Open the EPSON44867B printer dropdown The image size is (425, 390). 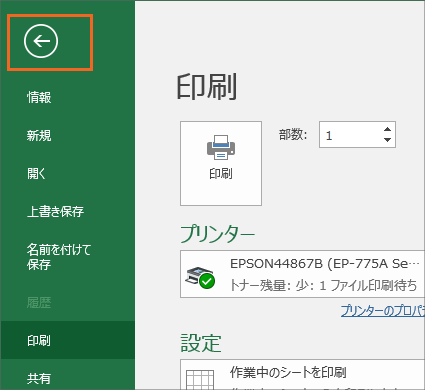pyautogui.click(x=302, y=274)
